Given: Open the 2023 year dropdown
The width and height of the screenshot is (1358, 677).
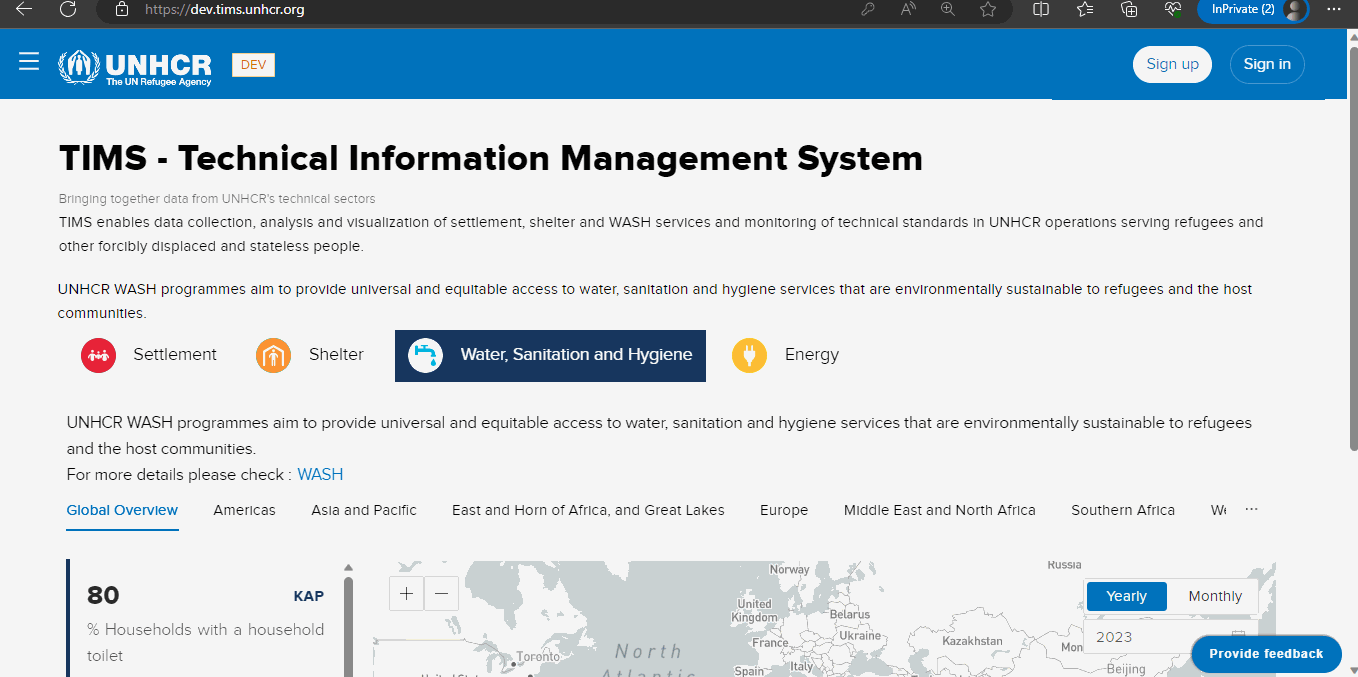Looking at the screenshot, I should (1170, 637).
